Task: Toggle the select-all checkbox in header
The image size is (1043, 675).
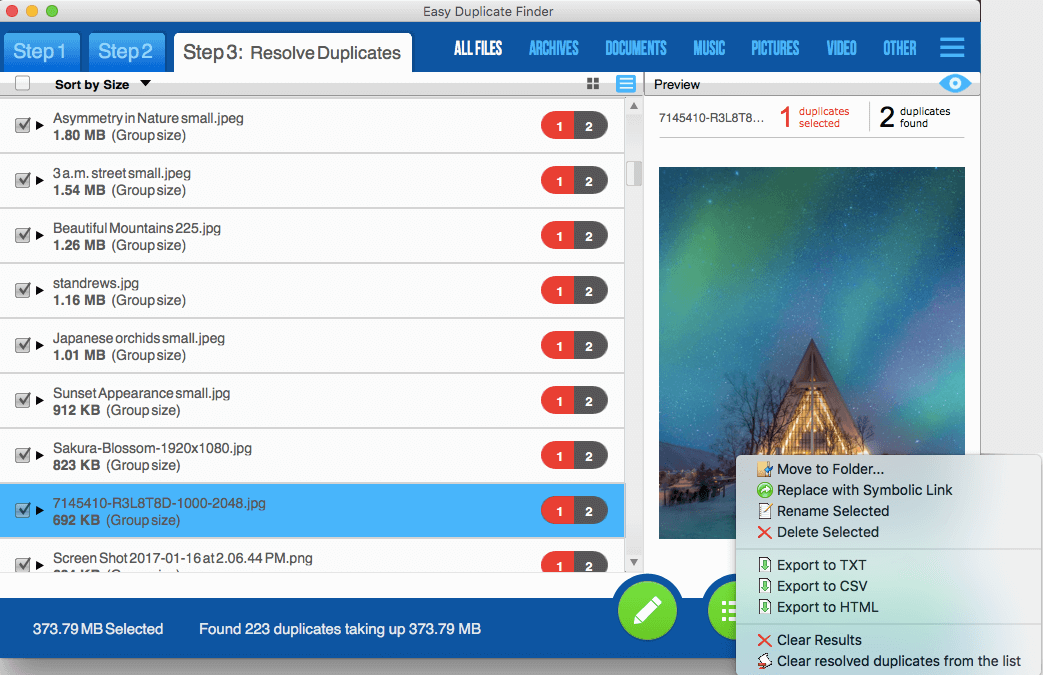Action: coord(23,83)
